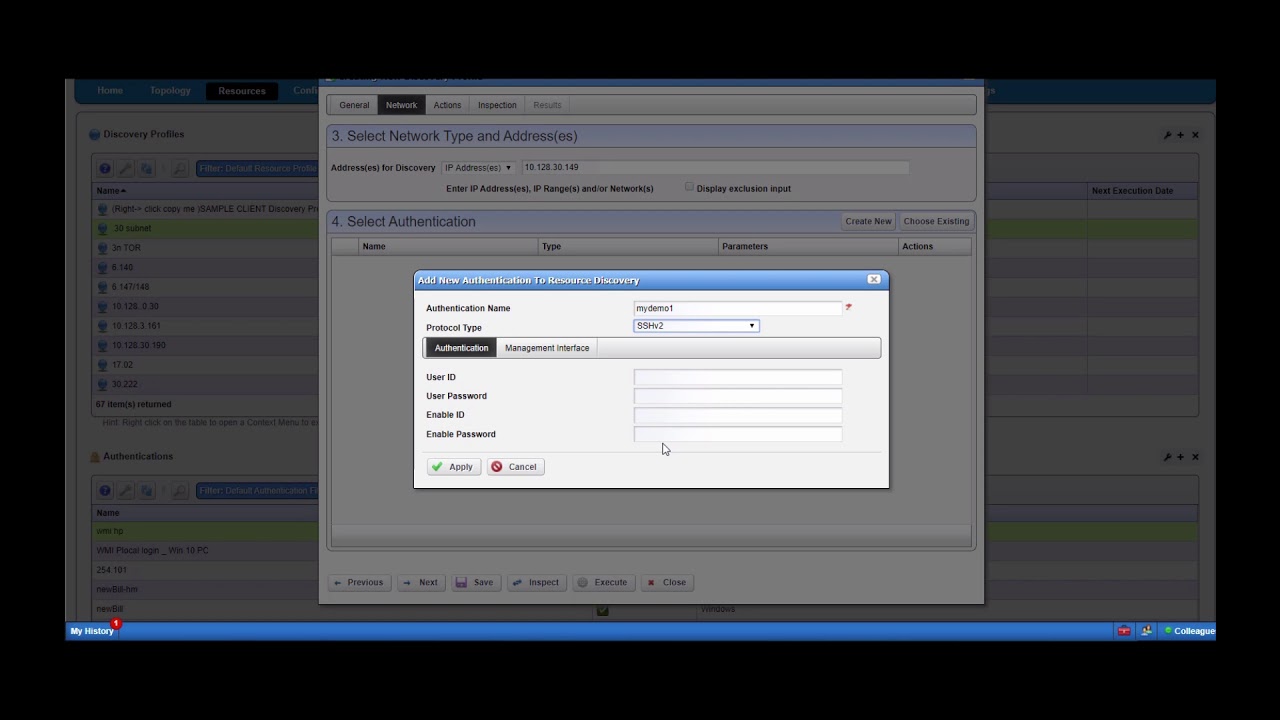Click the plus icon of Discovery Profiles panel
The width and height of the screenshot is (1280, 720).
1181,135
